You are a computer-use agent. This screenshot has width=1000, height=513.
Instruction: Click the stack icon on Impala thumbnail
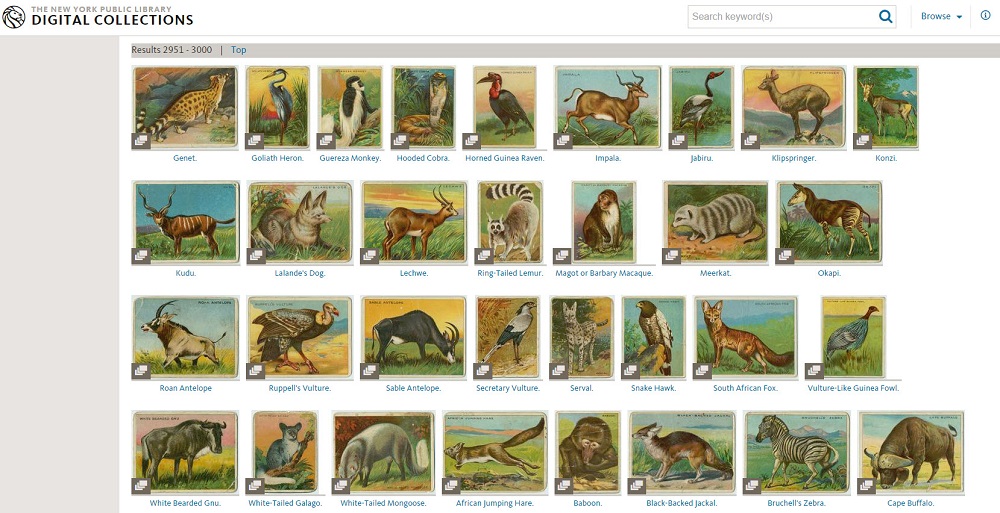coord(563,141)
